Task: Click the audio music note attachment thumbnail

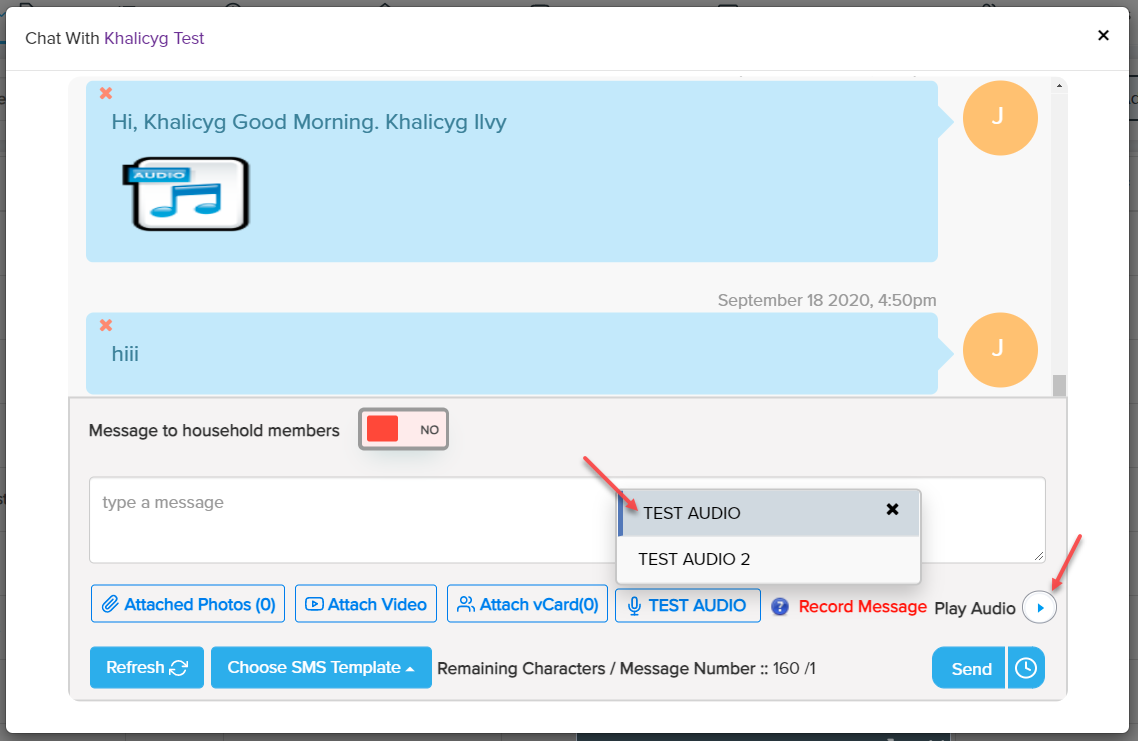Action: click(x=186, y=194)
